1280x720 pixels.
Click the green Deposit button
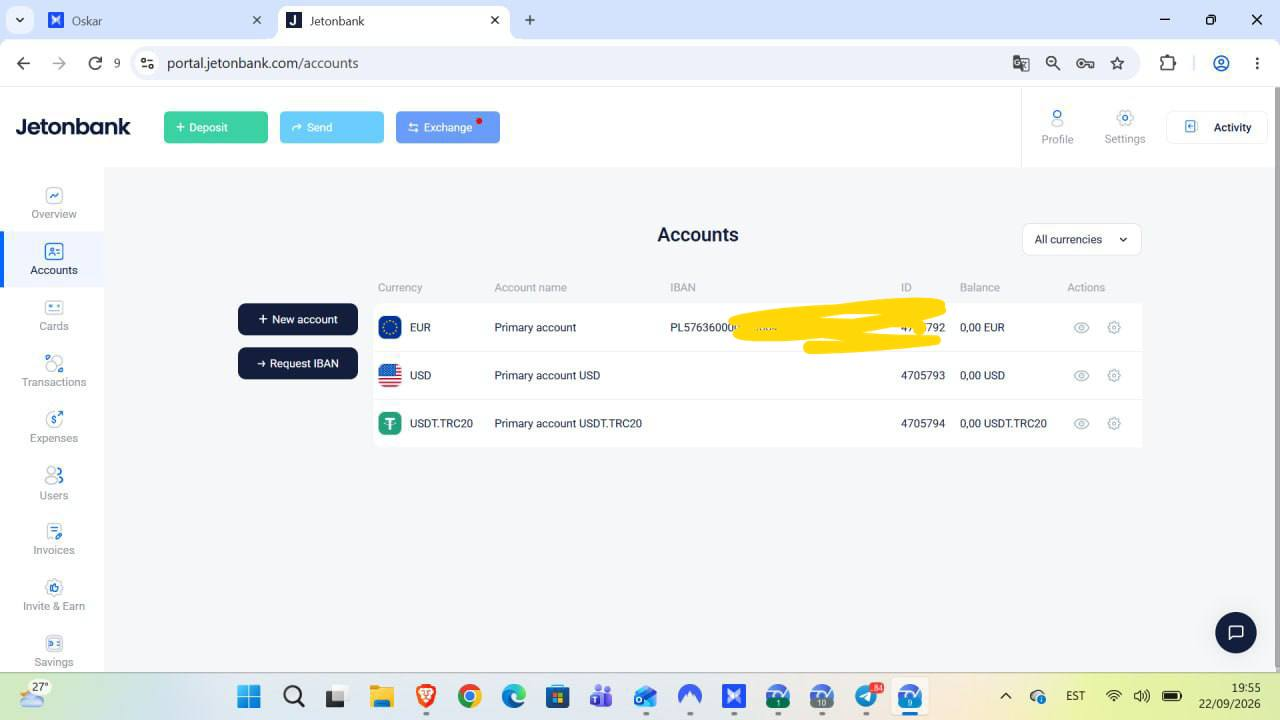[x=216, y=127]
